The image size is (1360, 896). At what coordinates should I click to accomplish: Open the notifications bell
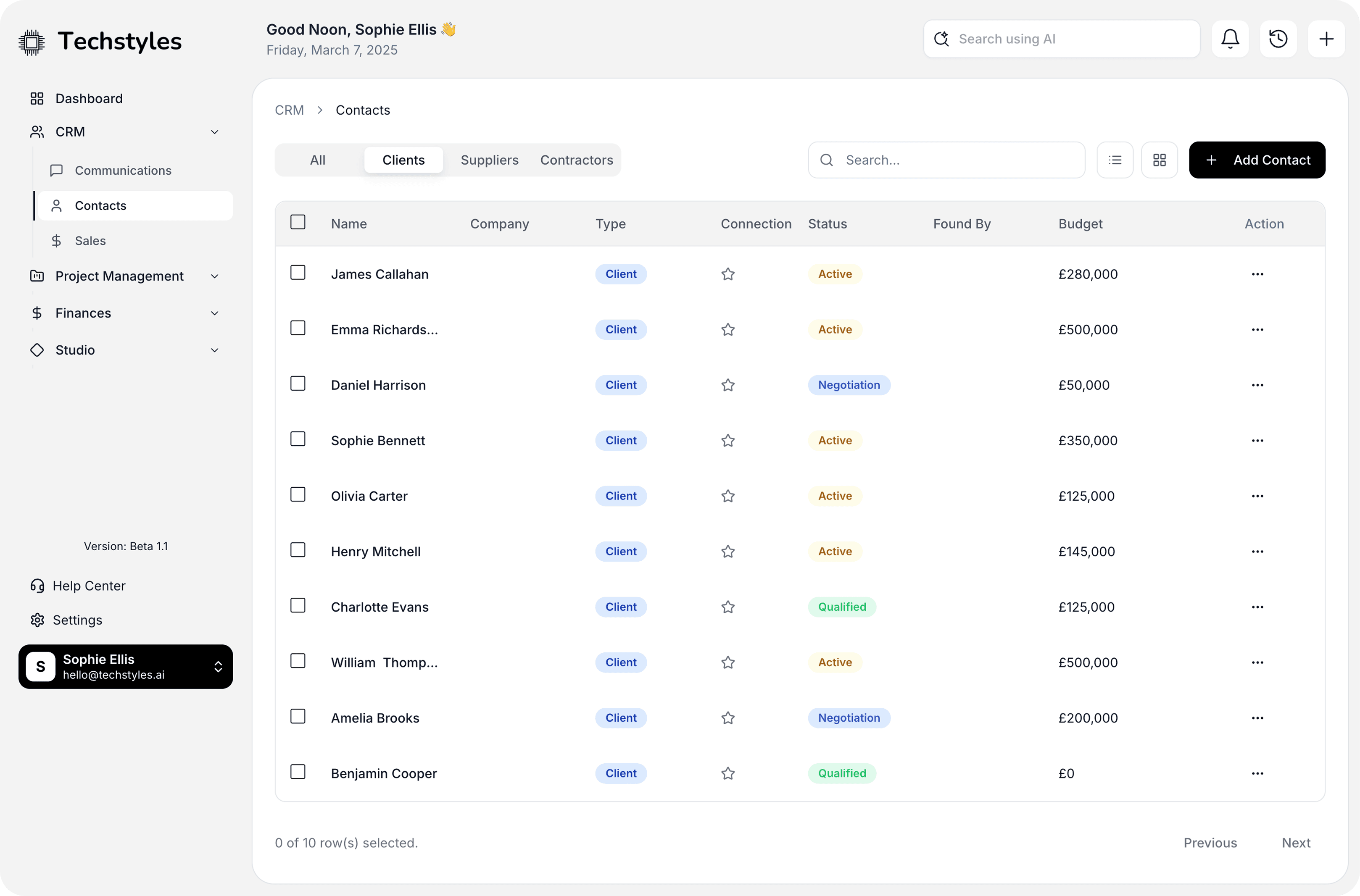click(x=1230, y=39)
